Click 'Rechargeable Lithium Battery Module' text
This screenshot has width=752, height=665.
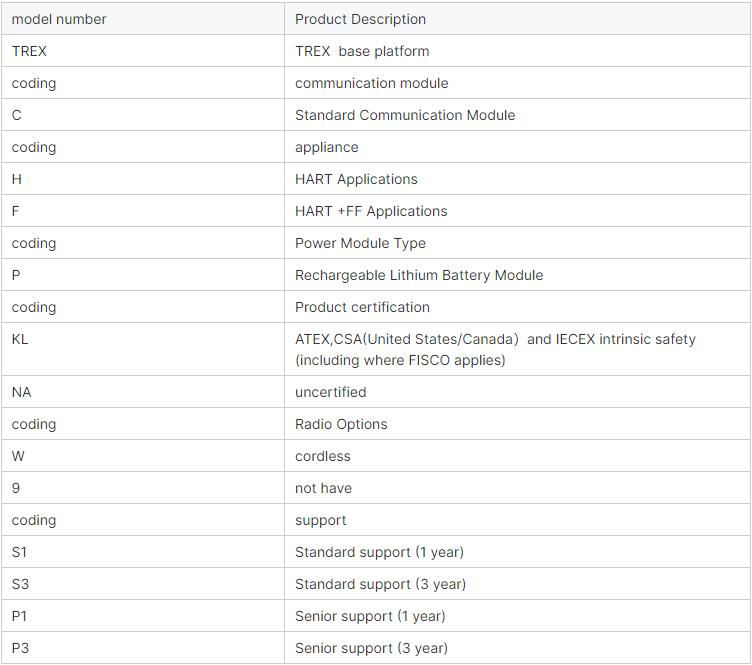click(x=419, y=275)
